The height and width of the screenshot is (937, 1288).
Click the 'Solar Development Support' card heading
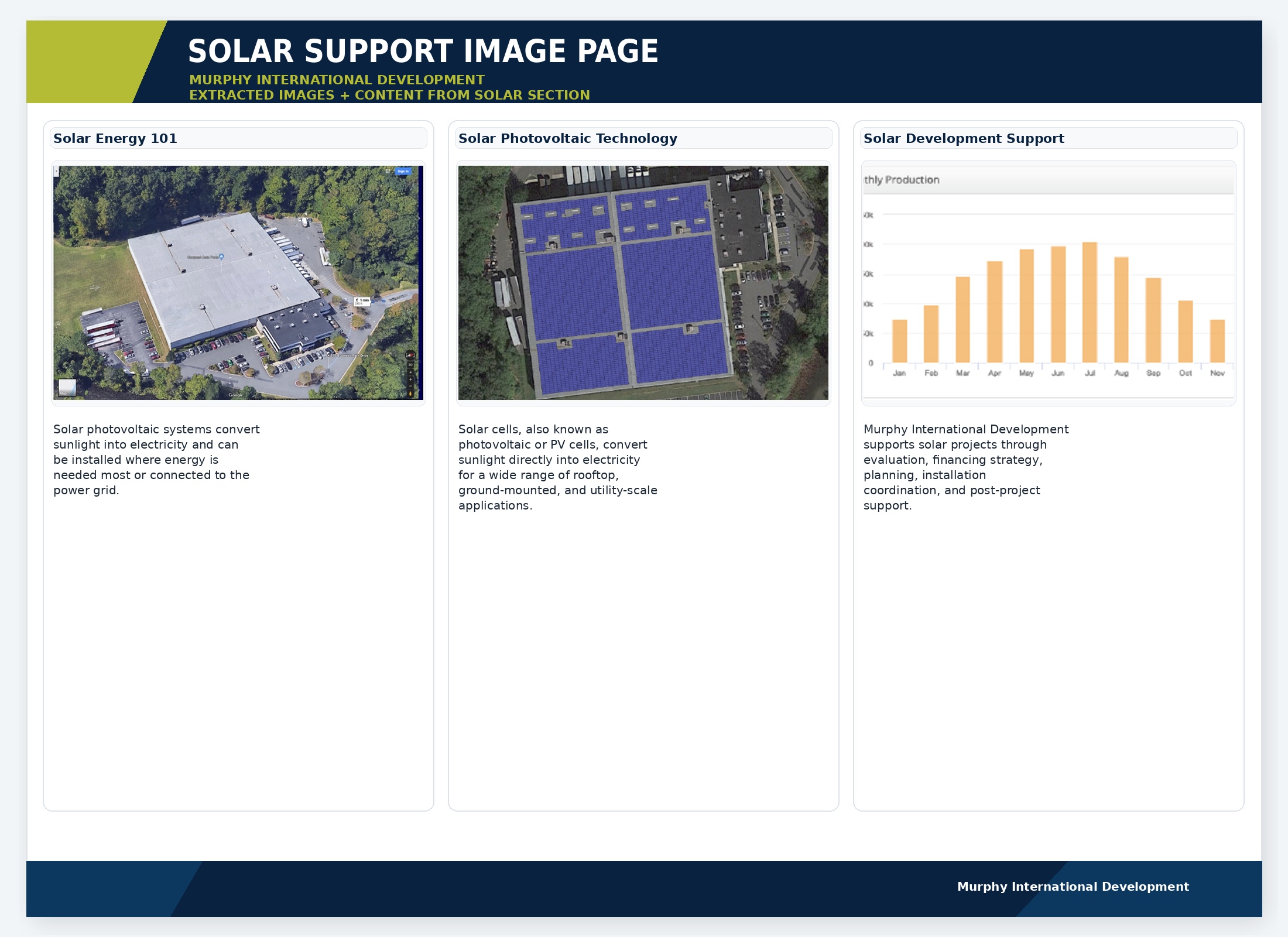click(964, 138)
